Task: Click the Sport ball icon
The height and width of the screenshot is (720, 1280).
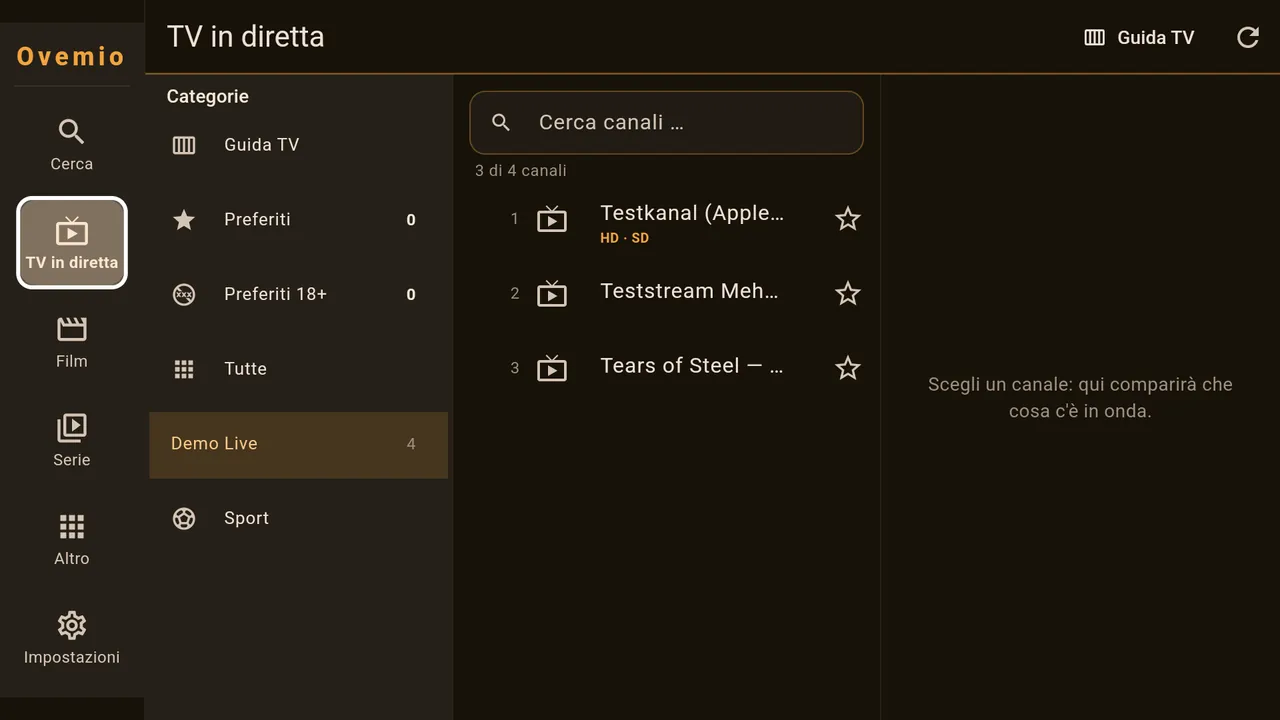Action: coord(184,518)
